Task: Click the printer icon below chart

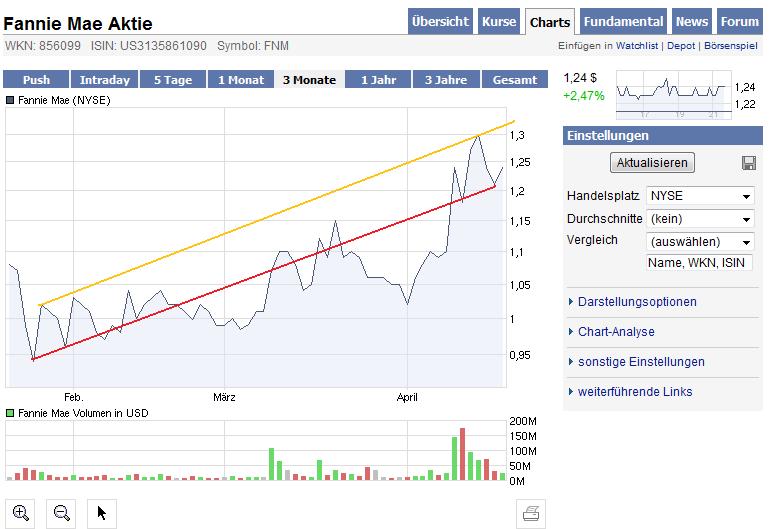Action: (x=532, y=514)
